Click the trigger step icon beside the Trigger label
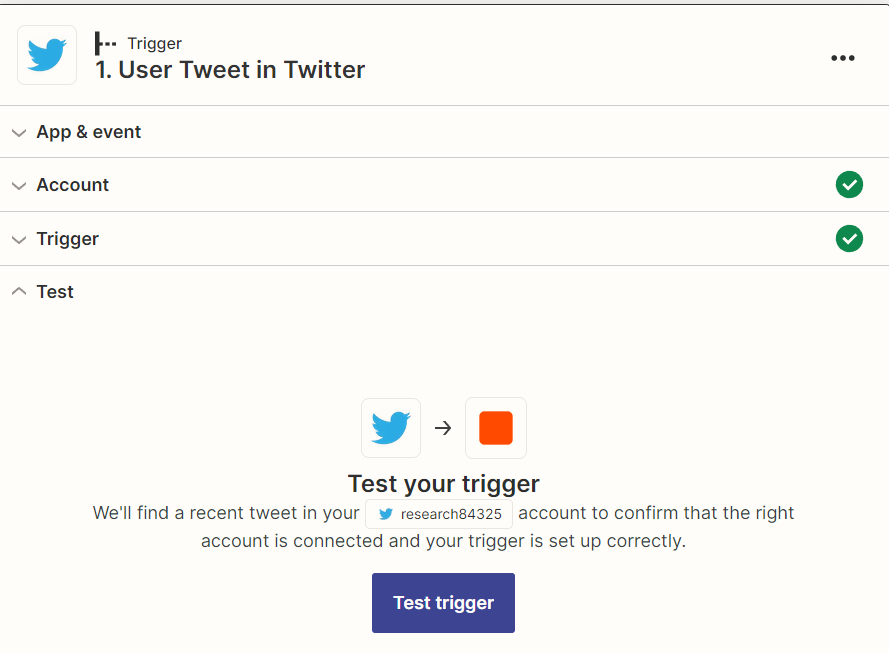Screen dimensions: 889x653 (105, 43)
